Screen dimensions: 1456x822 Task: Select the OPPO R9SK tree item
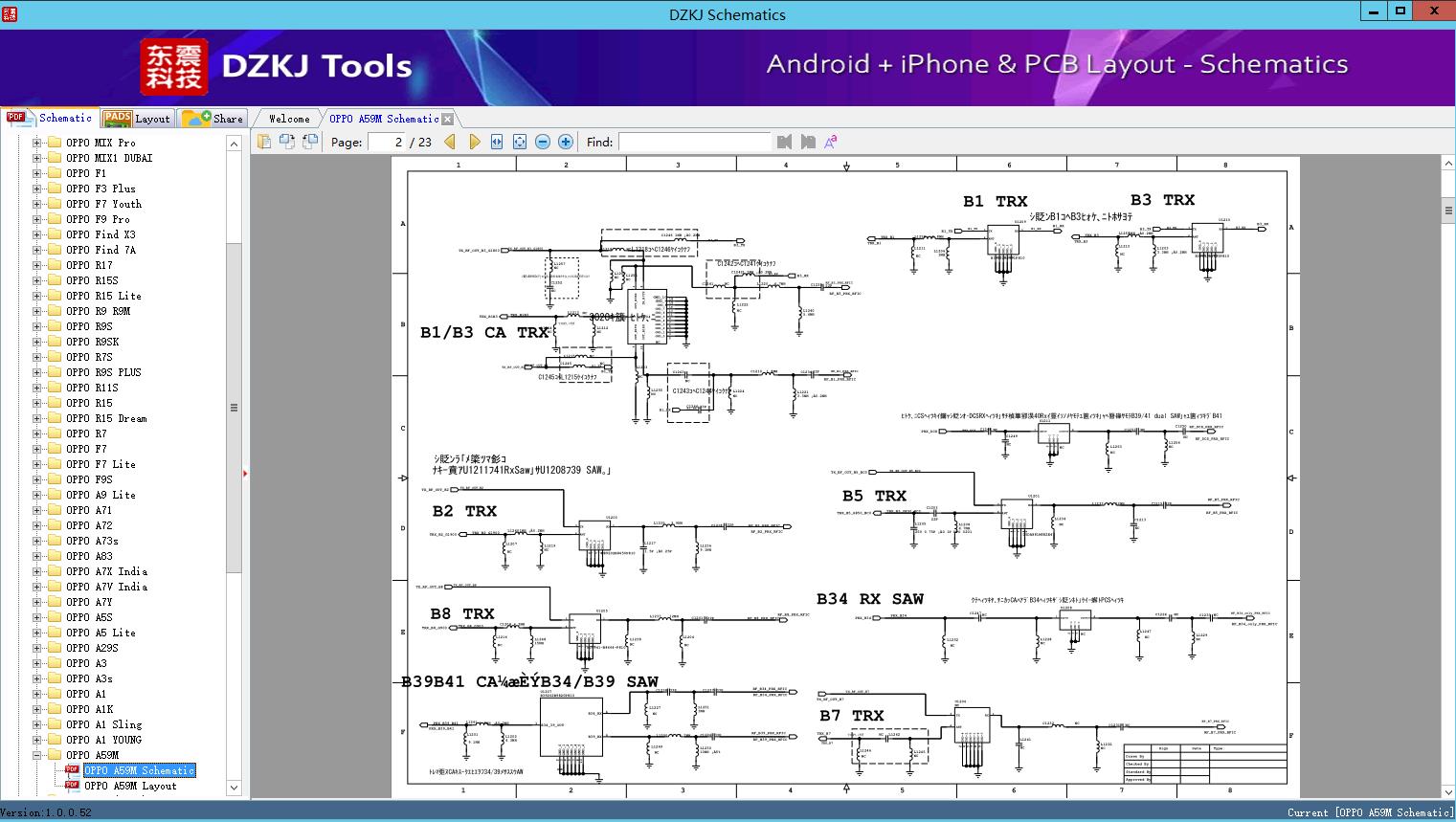pos(93,342)
